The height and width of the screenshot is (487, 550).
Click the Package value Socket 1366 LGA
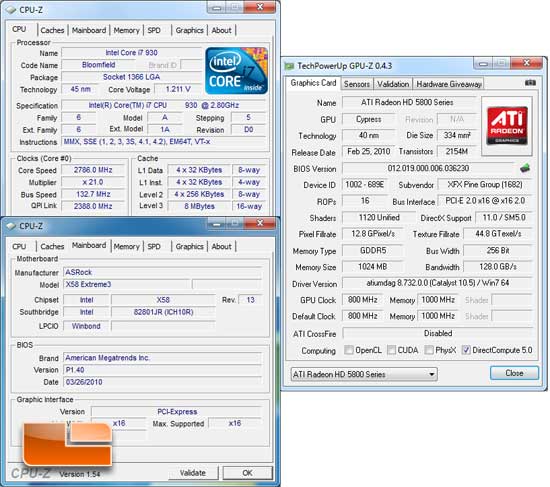click(x=132, y=77)
